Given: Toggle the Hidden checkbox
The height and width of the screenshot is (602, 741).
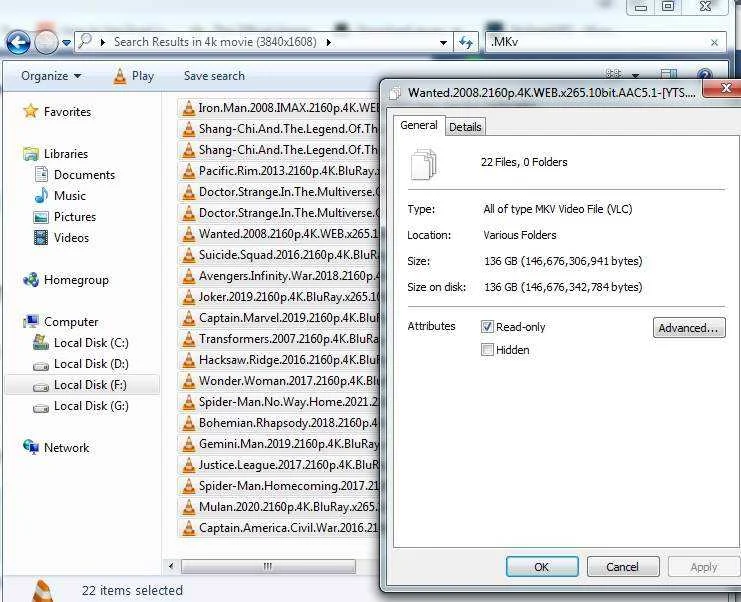Looking at the screenshot, I should click(x=487, y=350).
